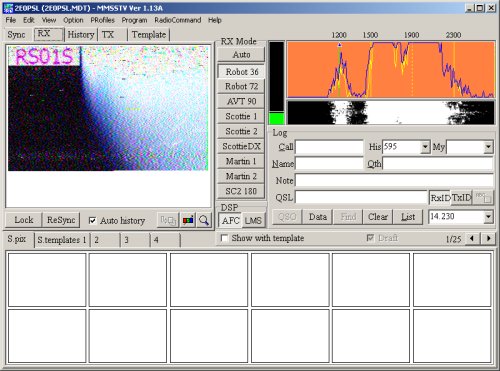Open the Edit menu
This screenshot has width=500, height=371.
tap(29, 20)
